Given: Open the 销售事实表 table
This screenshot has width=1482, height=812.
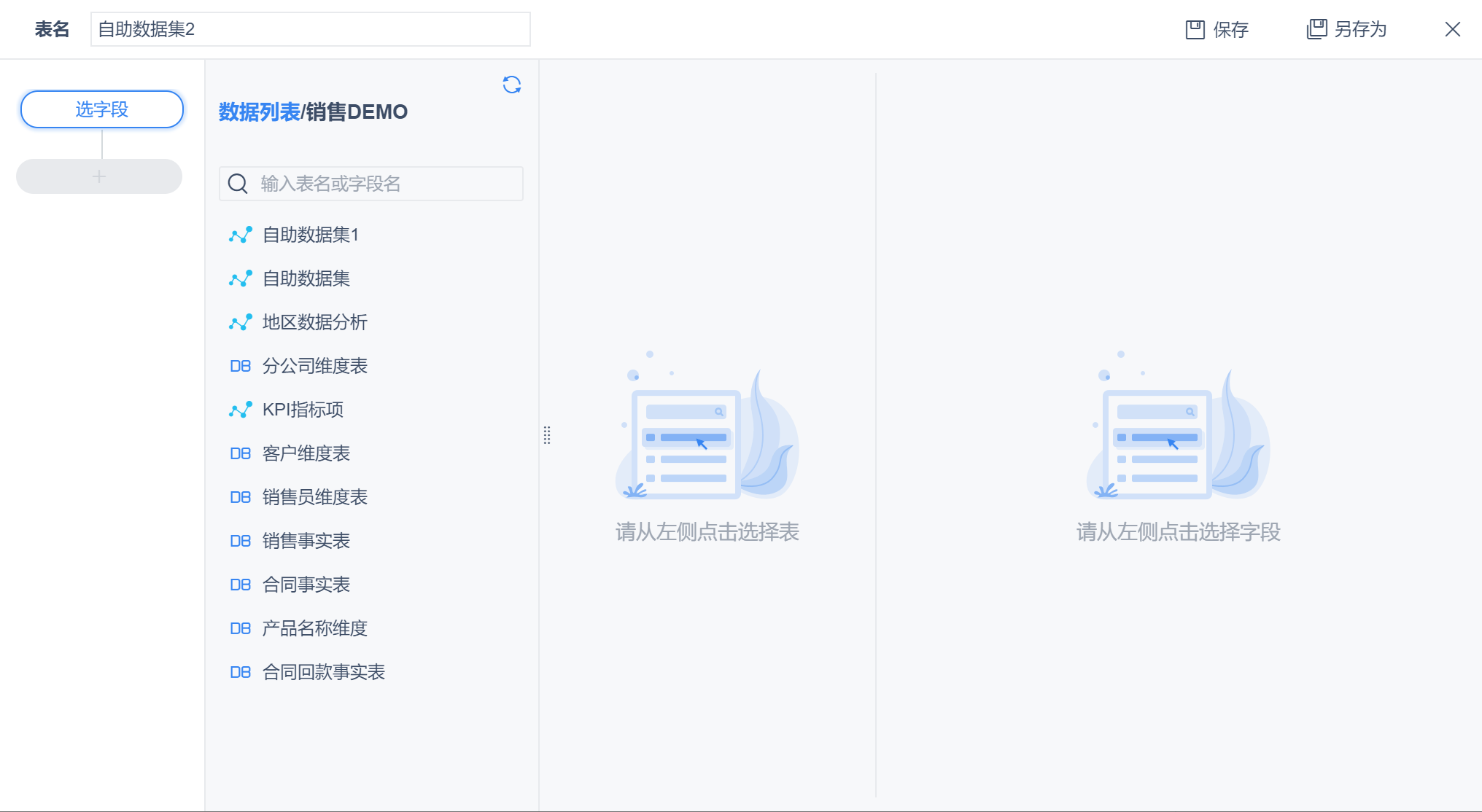Looking at the screenshot, I should [x=306, y=541].
